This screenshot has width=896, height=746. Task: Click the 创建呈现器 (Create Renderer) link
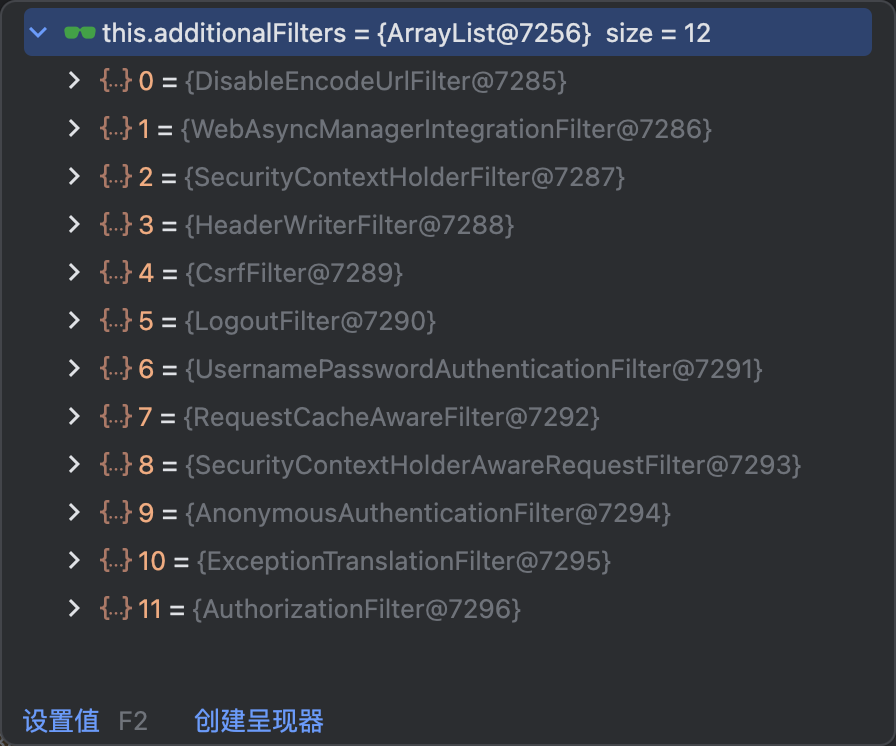[x=259, y=721]
